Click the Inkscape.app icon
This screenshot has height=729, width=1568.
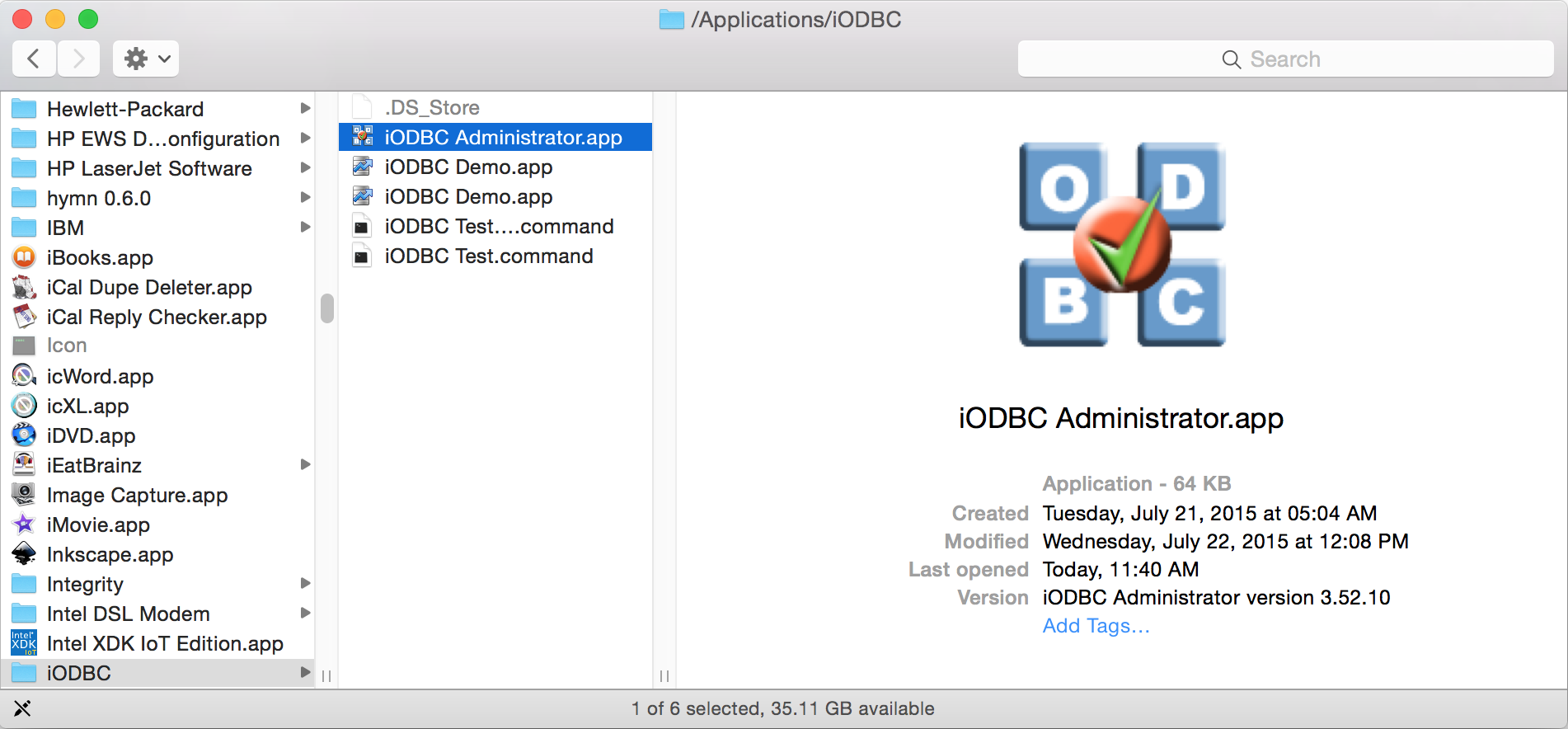pyautogui.click(x=24, y=554)
